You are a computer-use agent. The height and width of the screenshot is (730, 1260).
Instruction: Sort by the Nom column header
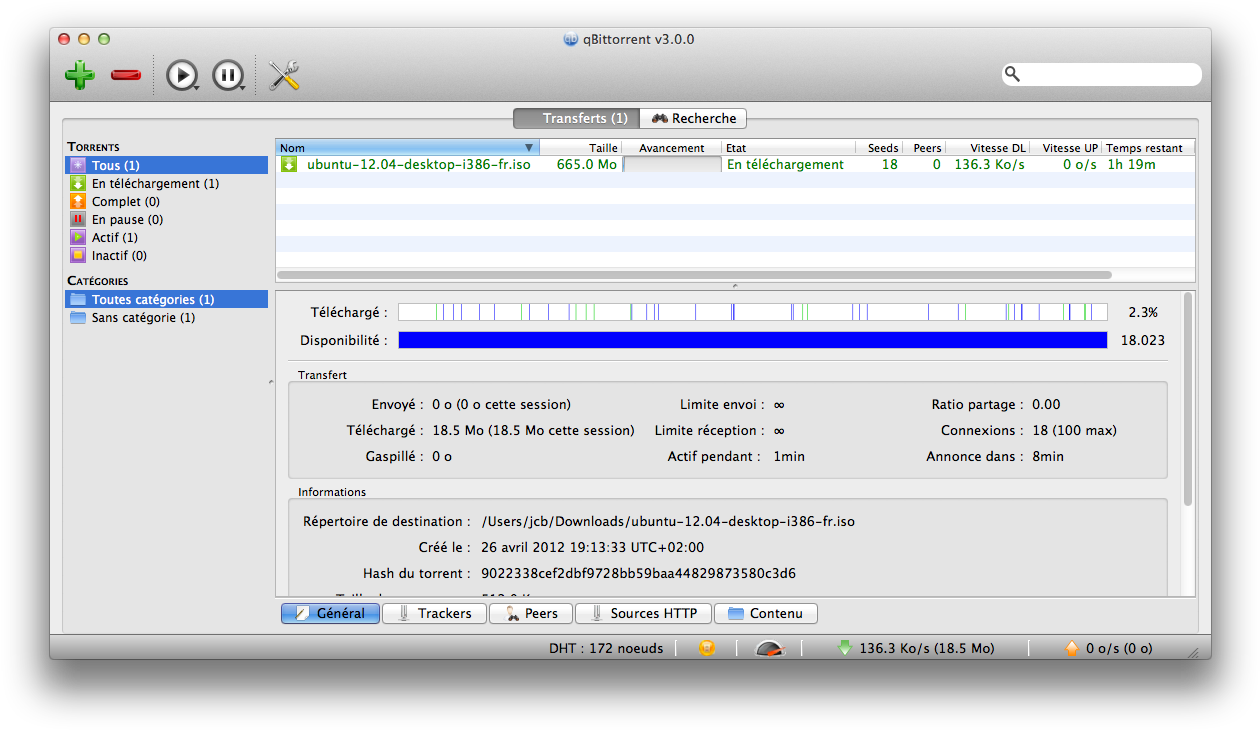(x=407, y=147)
